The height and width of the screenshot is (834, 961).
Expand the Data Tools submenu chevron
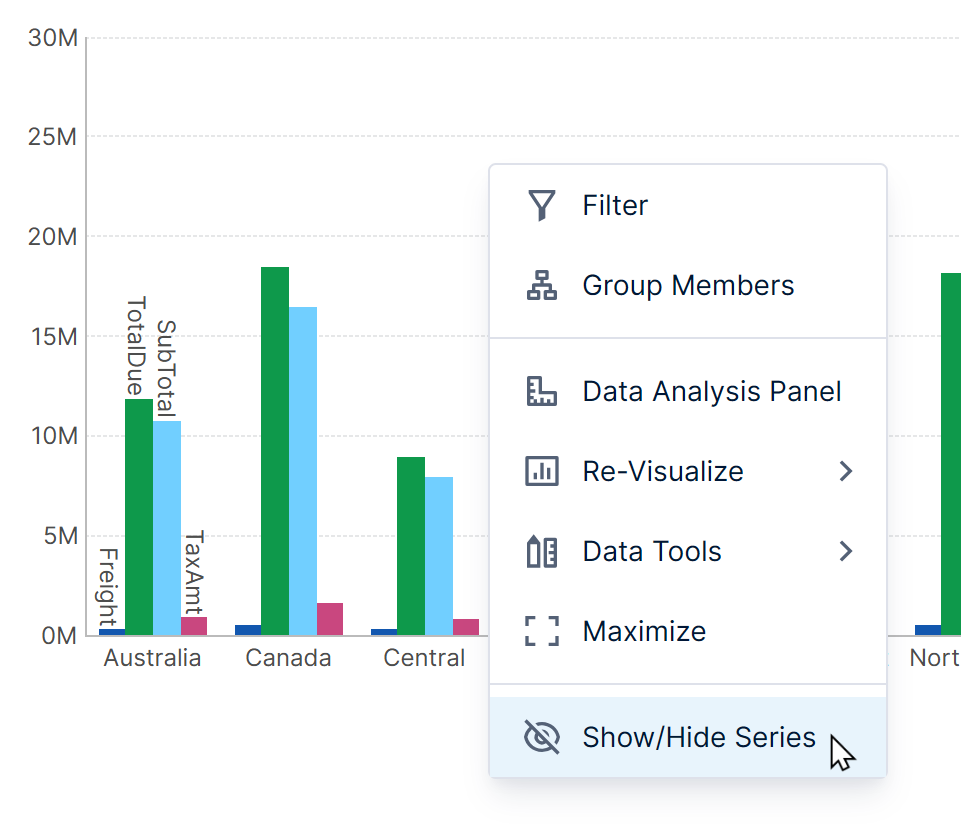[846, 552]
